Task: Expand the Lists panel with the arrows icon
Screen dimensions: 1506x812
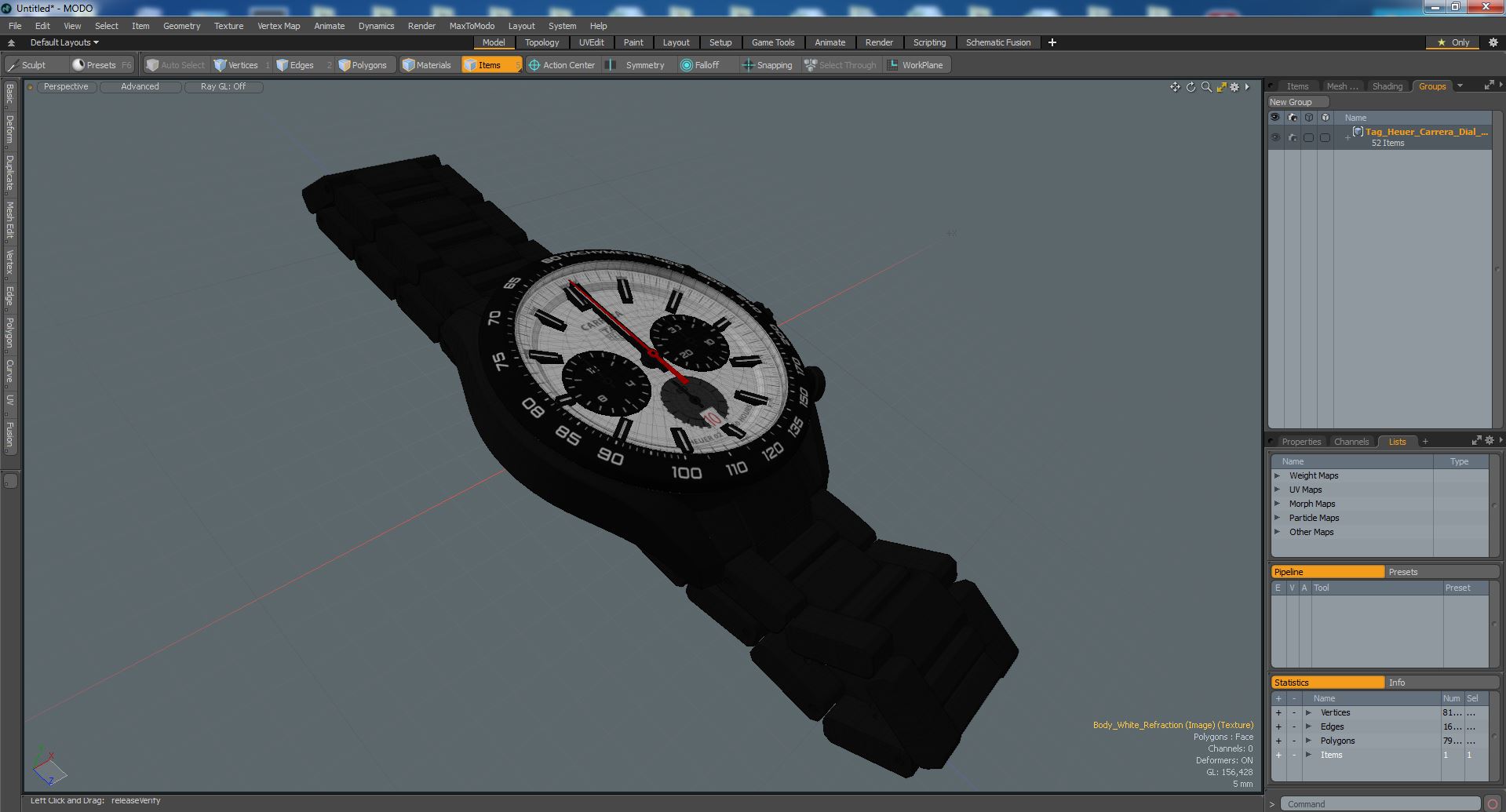Action: click(1476, 441)
